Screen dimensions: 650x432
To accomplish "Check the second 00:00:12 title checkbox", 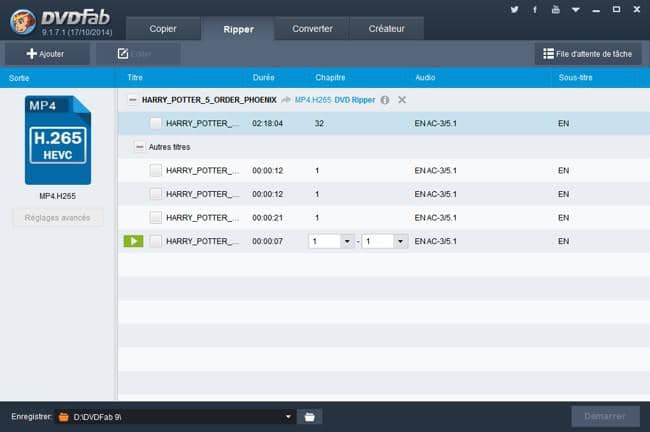I will (155, 194).
